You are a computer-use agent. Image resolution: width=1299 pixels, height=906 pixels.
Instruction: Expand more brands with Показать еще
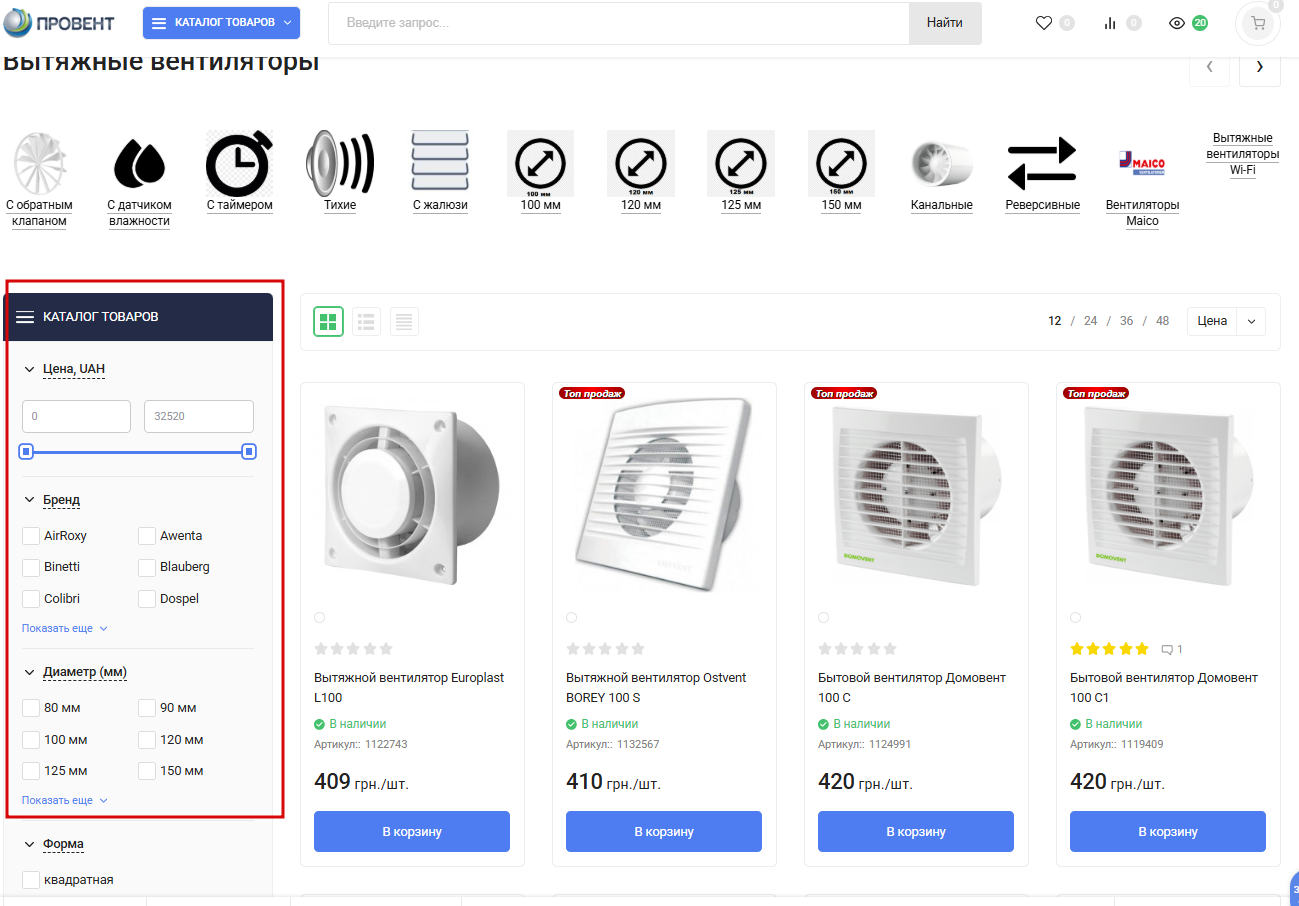pyautogui.click(x=64, y=628)
